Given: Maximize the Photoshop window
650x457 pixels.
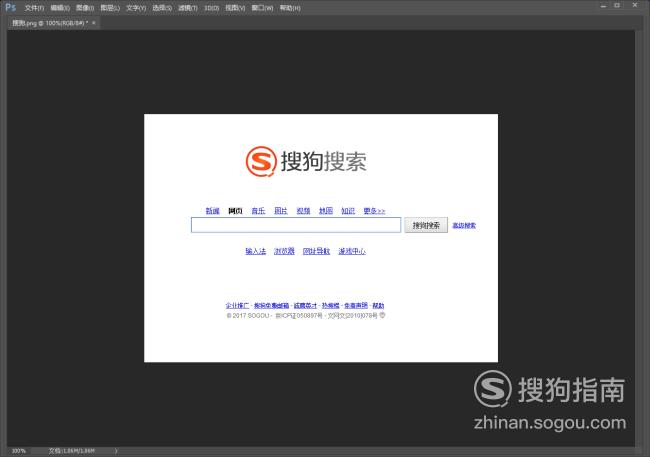Looking at the screenshot, I should click(617, 5).
